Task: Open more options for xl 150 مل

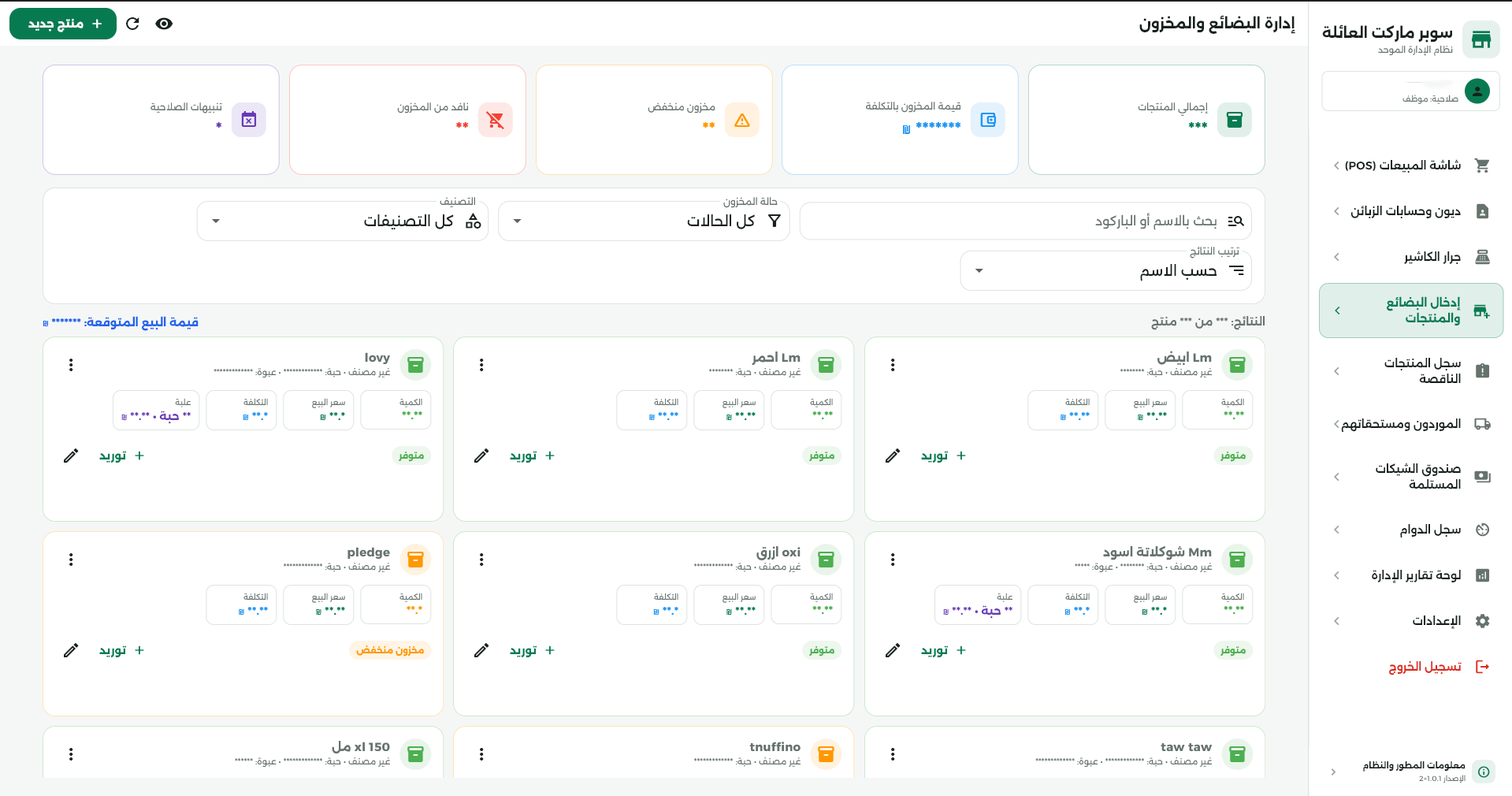Action: [x=71, y=754]
